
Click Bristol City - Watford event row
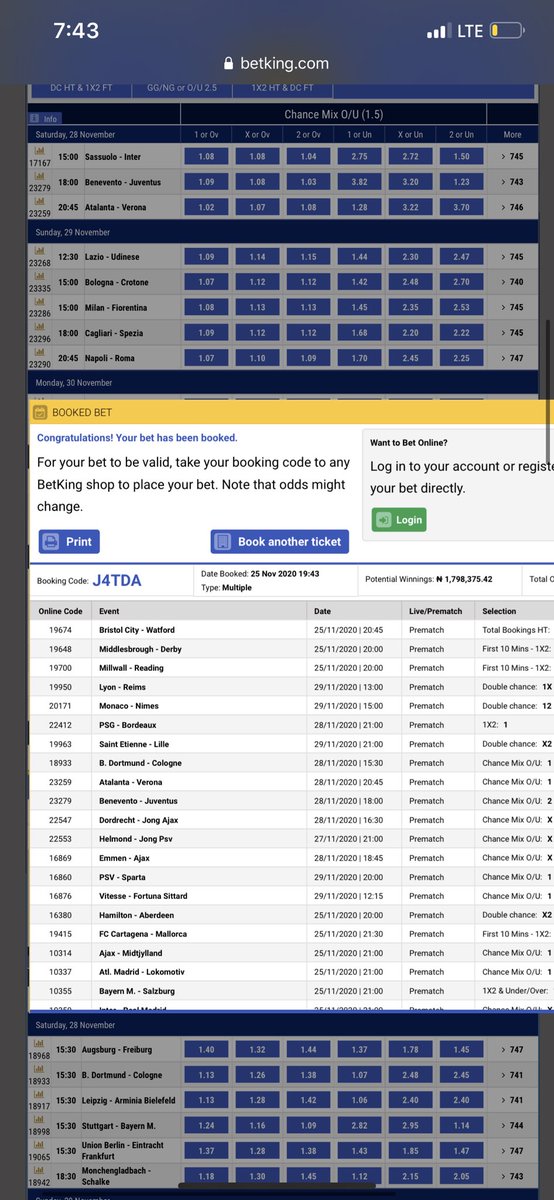[292, 630]
